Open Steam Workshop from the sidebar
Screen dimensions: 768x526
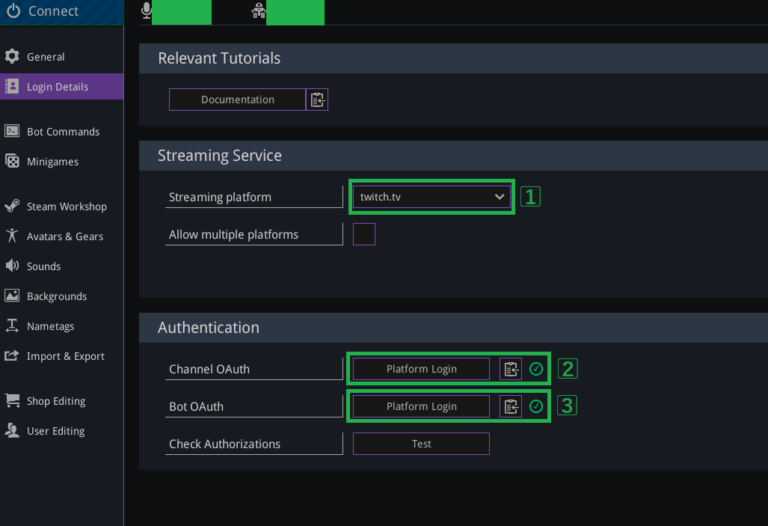[x=66, y=207]
